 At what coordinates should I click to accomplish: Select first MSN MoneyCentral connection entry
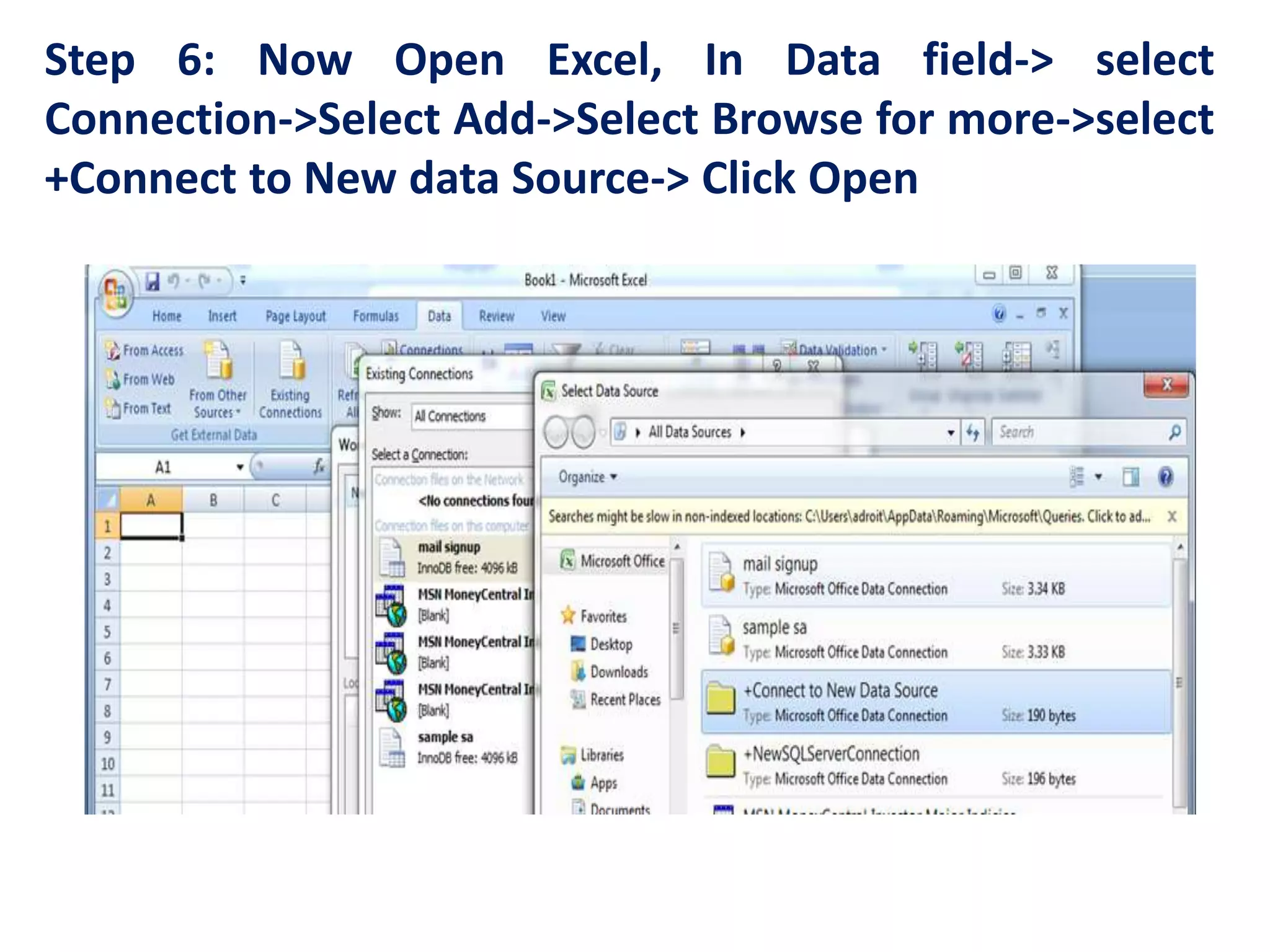(455, 605)
